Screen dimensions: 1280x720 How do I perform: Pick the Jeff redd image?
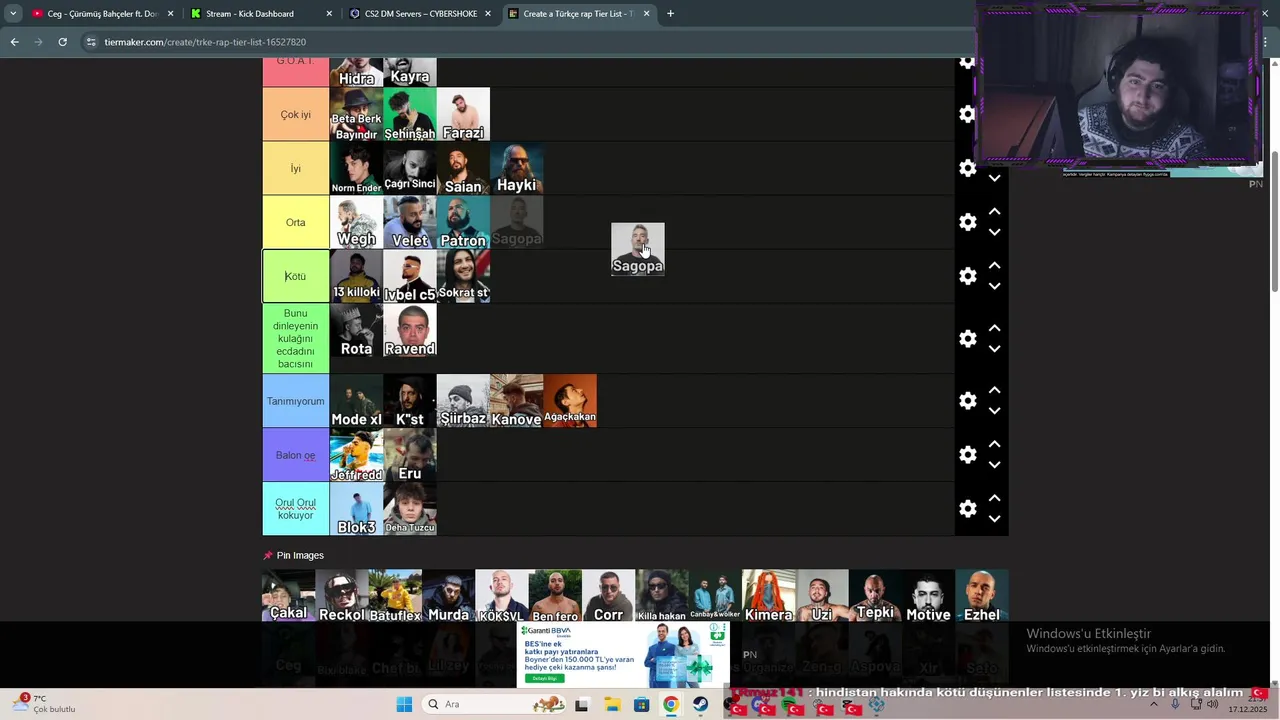(356, 455)
